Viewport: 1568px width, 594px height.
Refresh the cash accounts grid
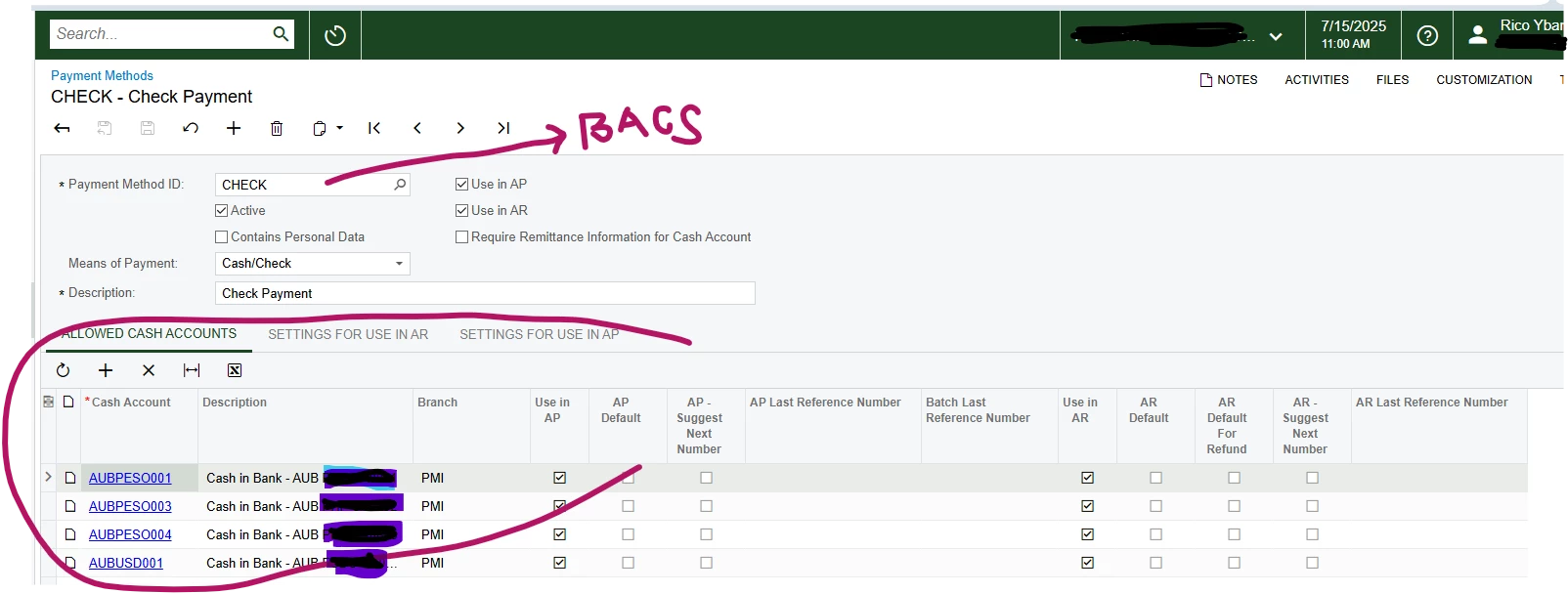point(63,370)
